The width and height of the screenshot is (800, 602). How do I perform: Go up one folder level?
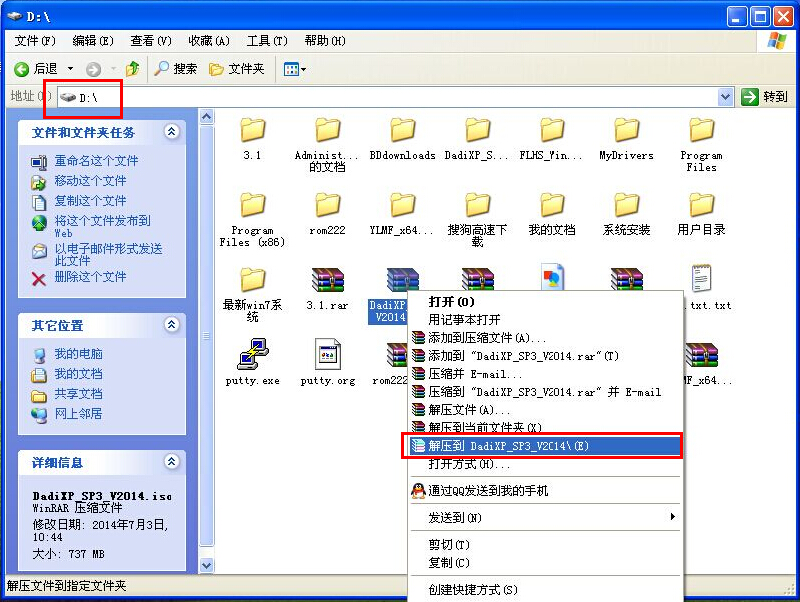click(133, 69)
